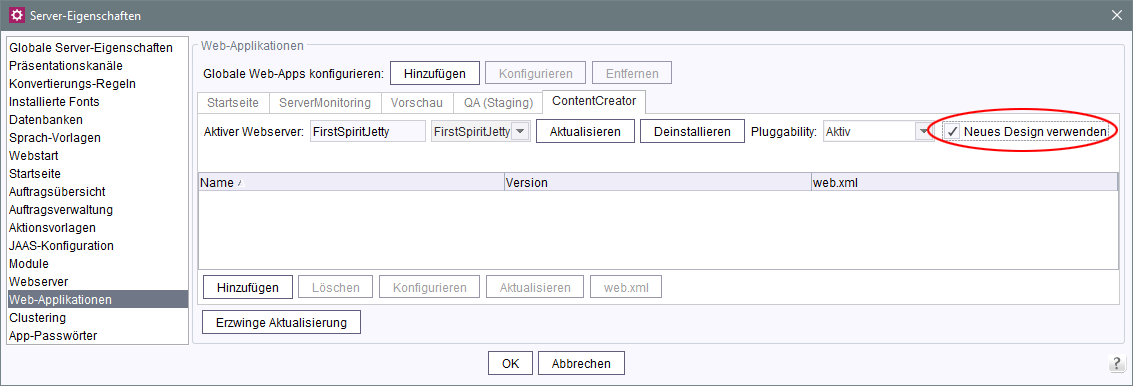Select Auftragsübersicht in sidebar
Viewport: 1133px width, 386px height.
click(x=98, y=192)
